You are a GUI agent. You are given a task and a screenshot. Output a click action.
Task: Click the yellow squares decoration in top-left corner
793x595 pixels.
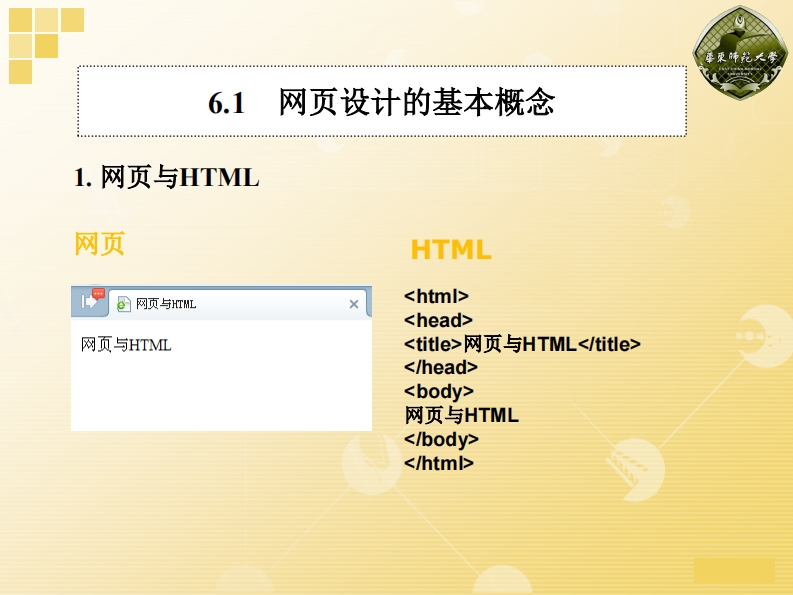[45, 45]
